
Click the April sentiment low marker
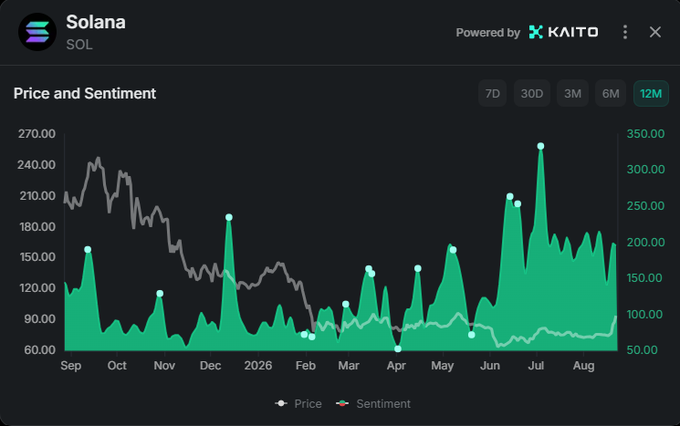(x=398, y=349)
